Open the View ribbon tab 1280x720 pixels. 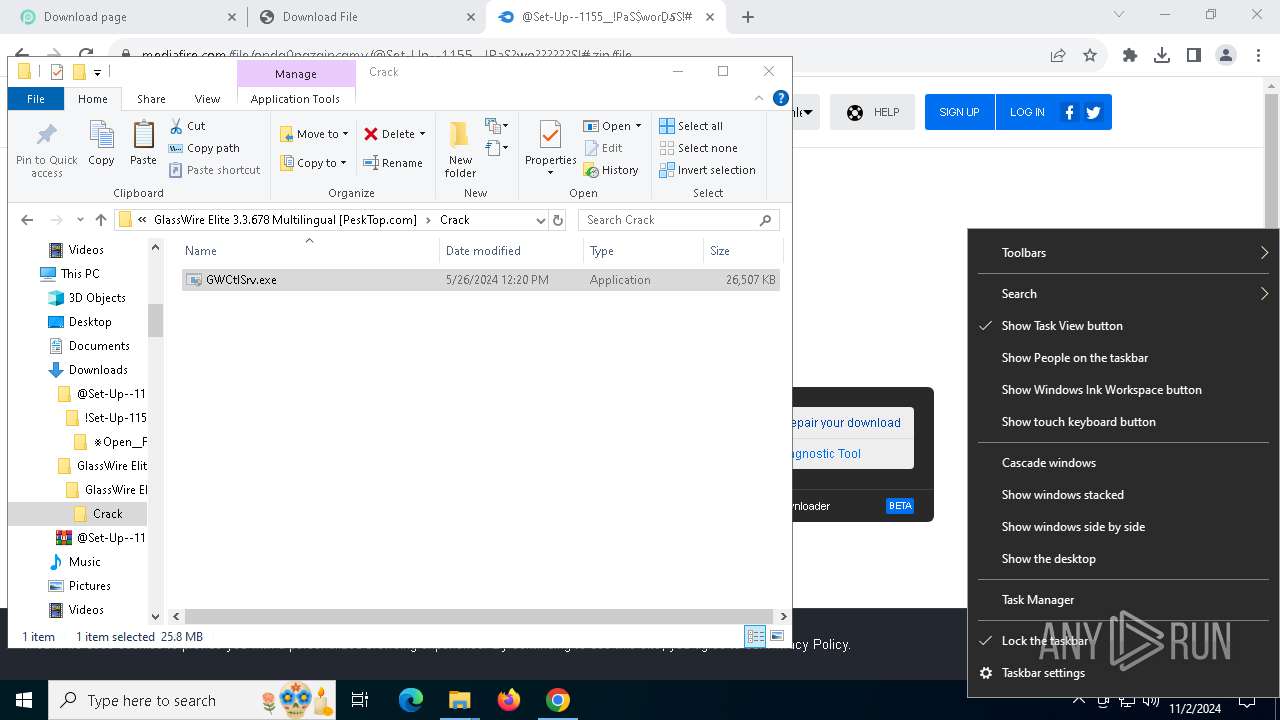coord(207,99)
